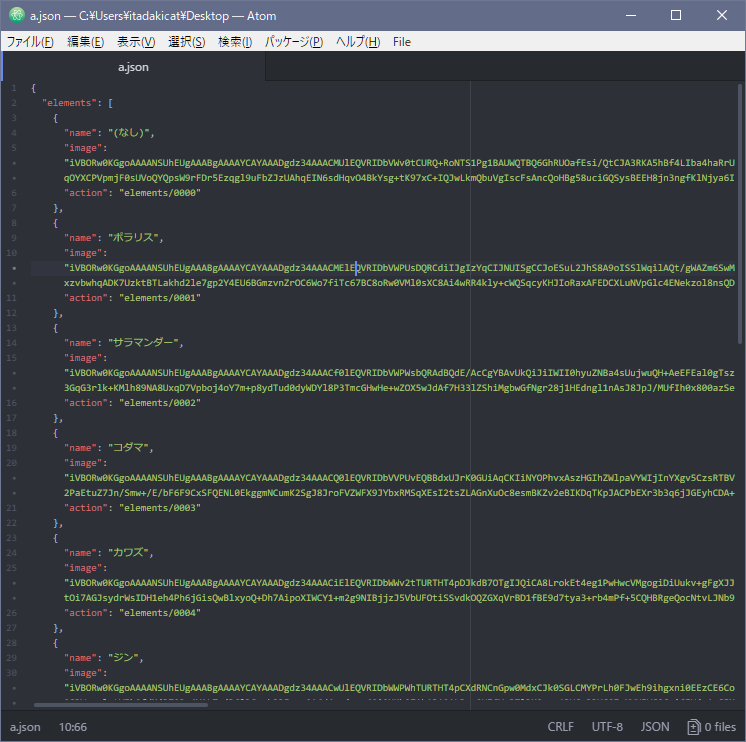Click the a.json file name in the status bar
746x742 pixels.
(x=27, y=727)
